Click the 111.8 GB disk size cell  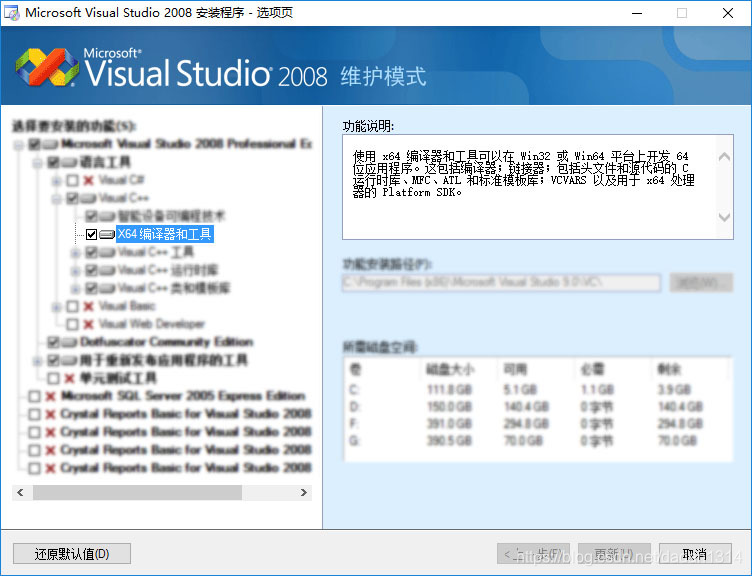click(449, 389)
